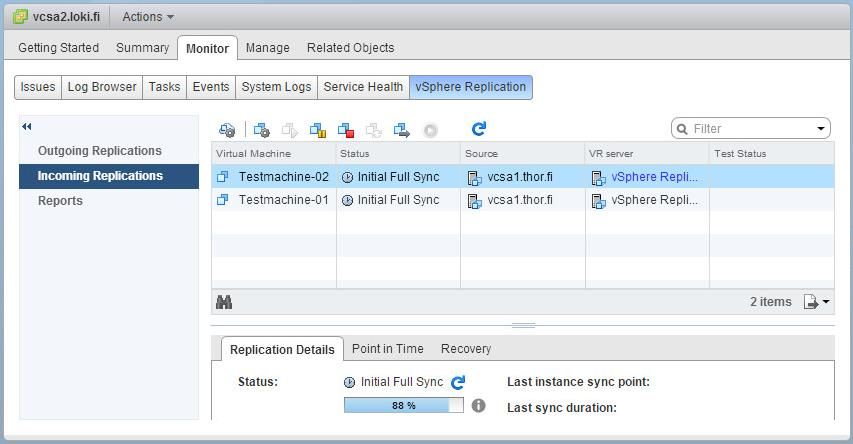Expand the export options arrow
The image size is (853, 444).
826,301
